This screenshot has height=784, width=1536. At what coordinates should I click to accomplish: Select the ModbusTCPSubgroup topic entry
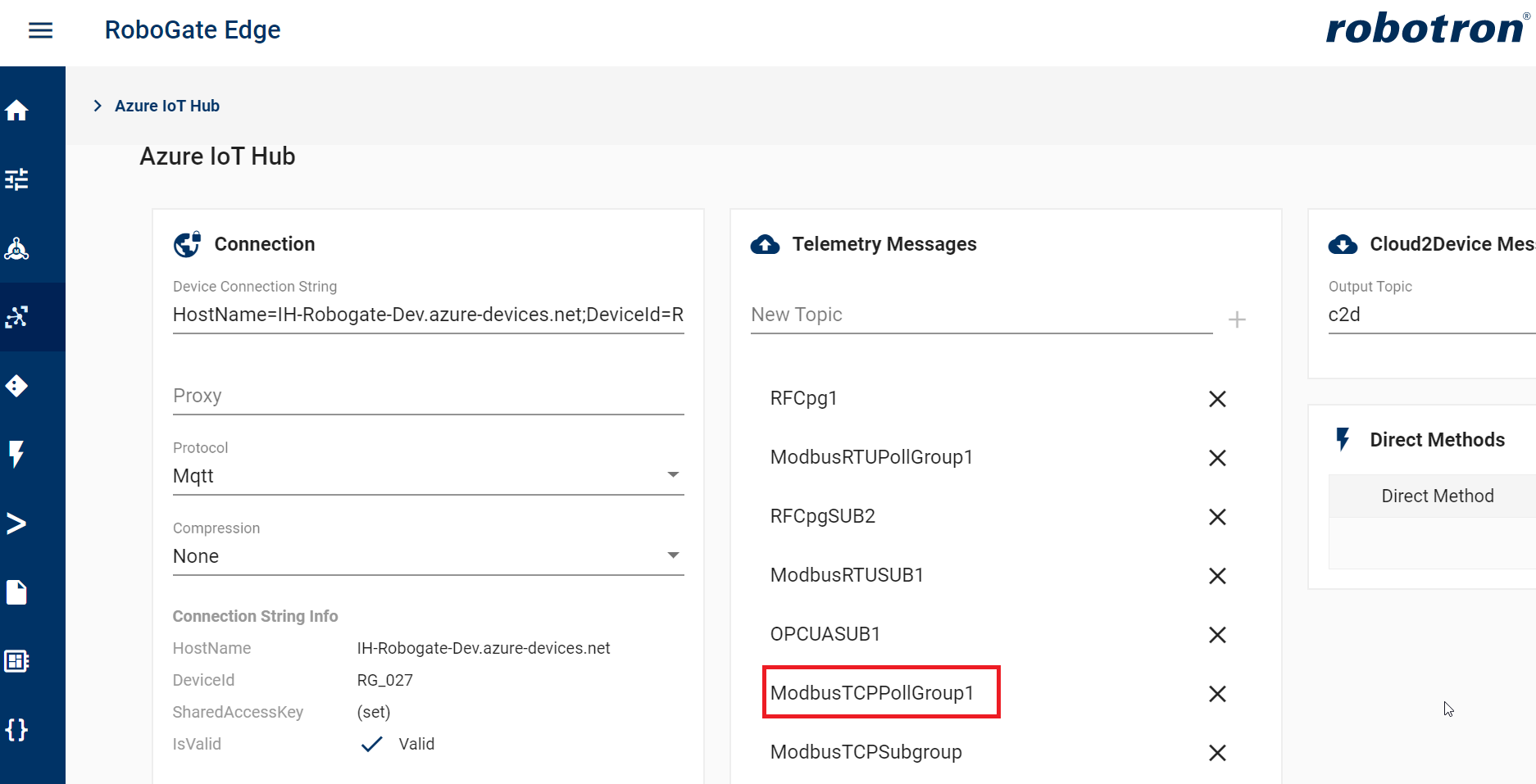[x=866, y=752]
